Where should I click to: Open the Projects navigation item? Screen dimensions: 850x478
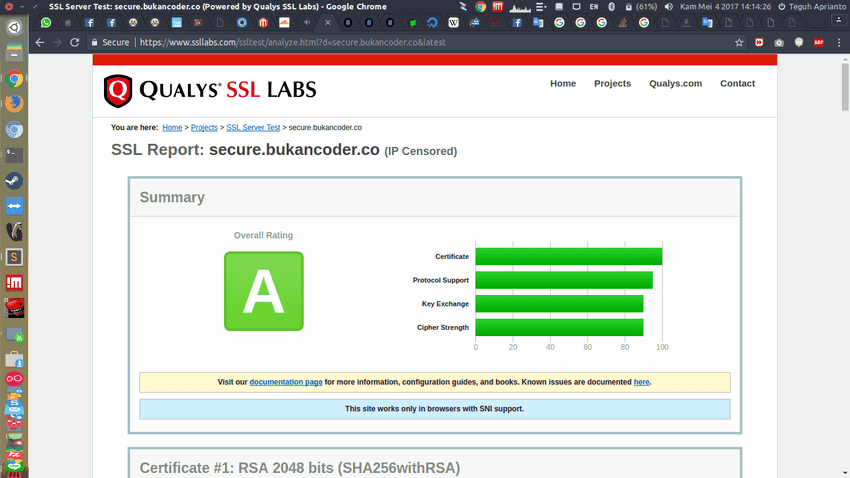point(612,83)
